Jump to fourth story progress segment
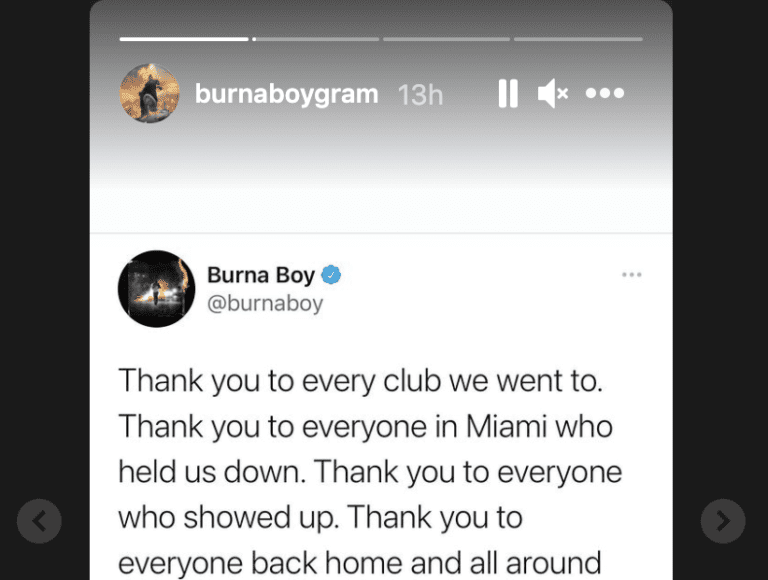The width and height of the screenshot is (768, 580). [x=578, y=39]
